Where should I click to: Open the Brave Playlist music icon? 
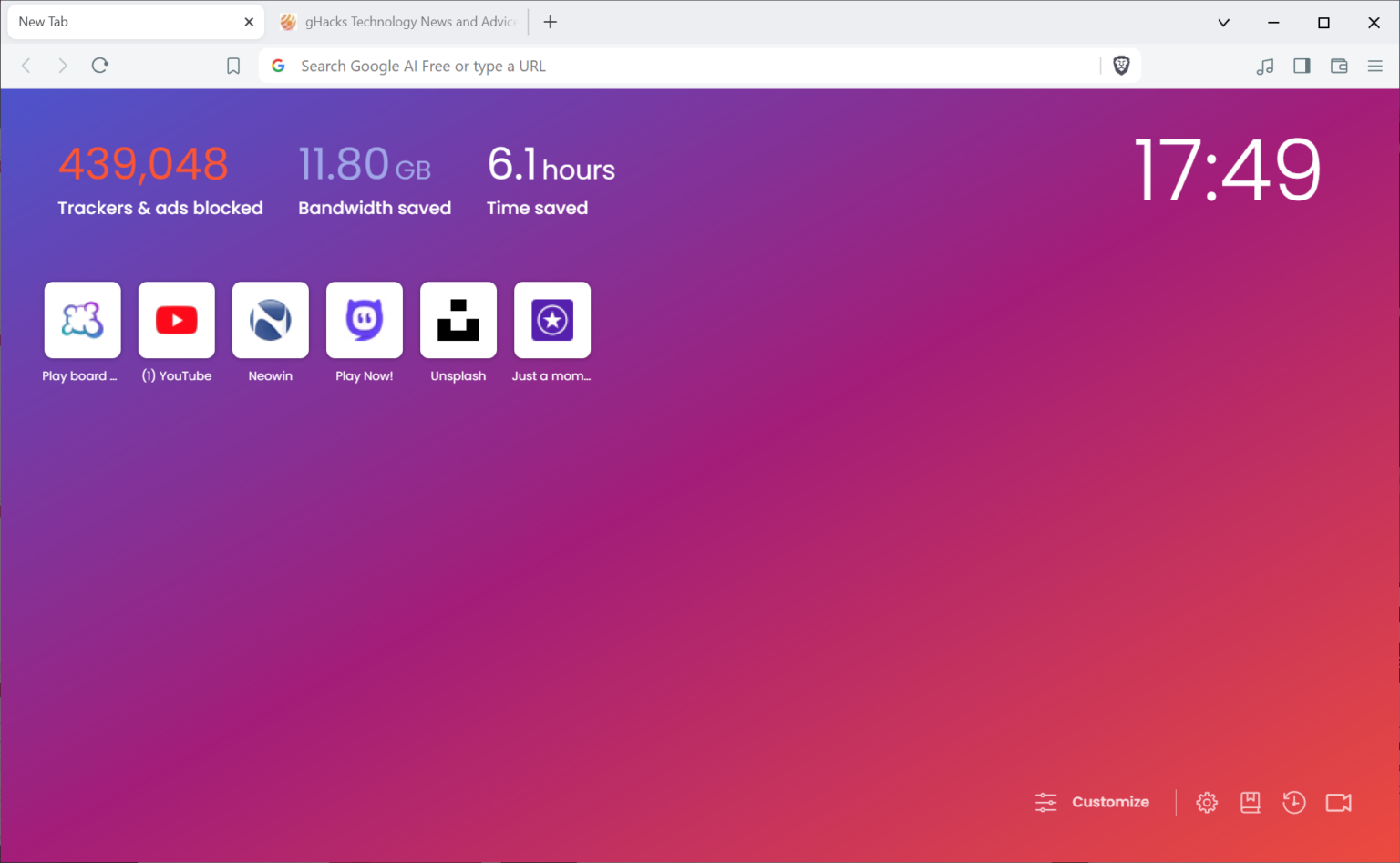click(x=1265, y=66)
